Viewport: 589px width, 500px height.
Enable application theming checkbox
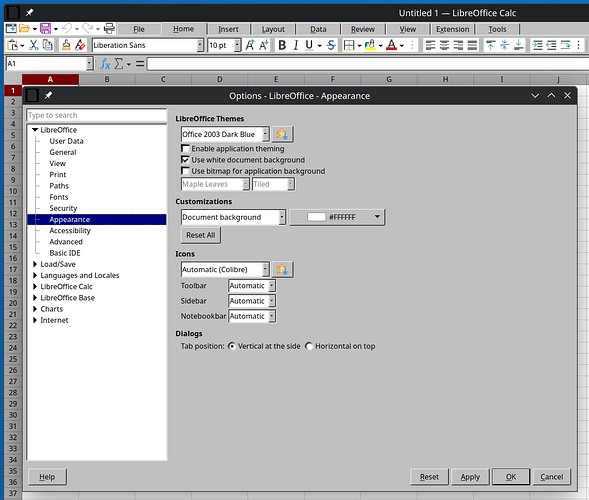pos(185,149)
